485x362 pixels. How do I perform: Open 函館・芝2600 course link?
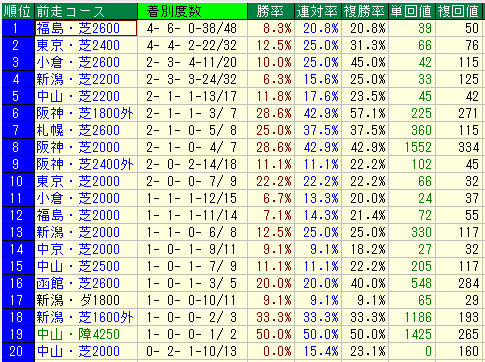(x=78, y=283)
